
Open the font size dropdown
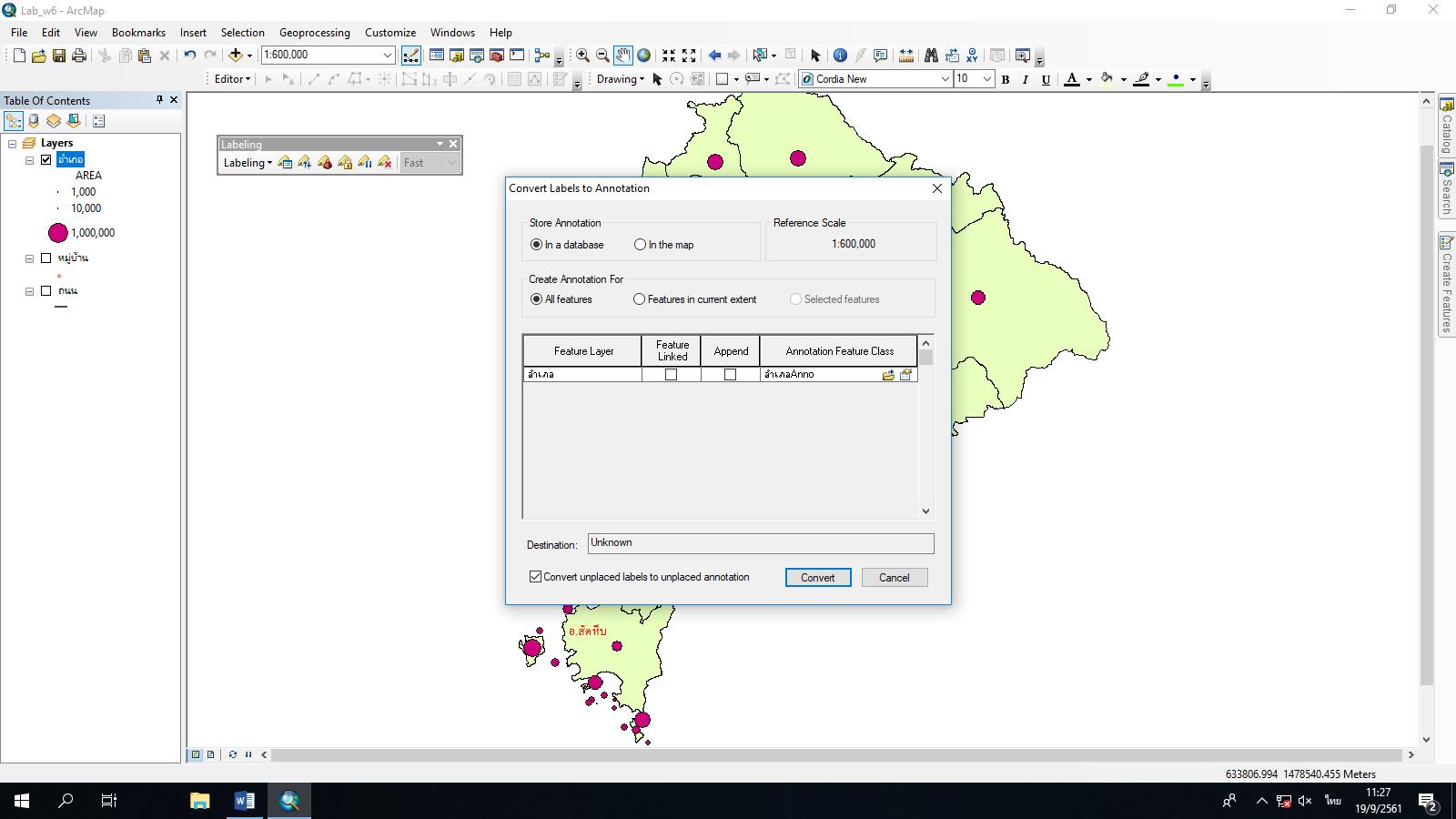(988, 79)
